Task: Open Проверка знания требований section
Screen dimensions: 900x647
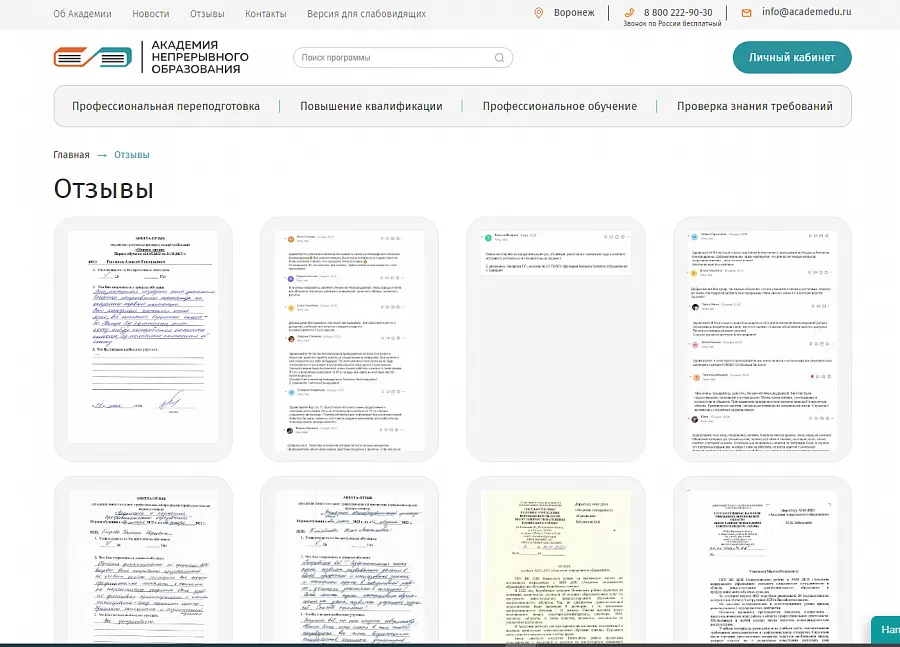Action: point(755,106)
